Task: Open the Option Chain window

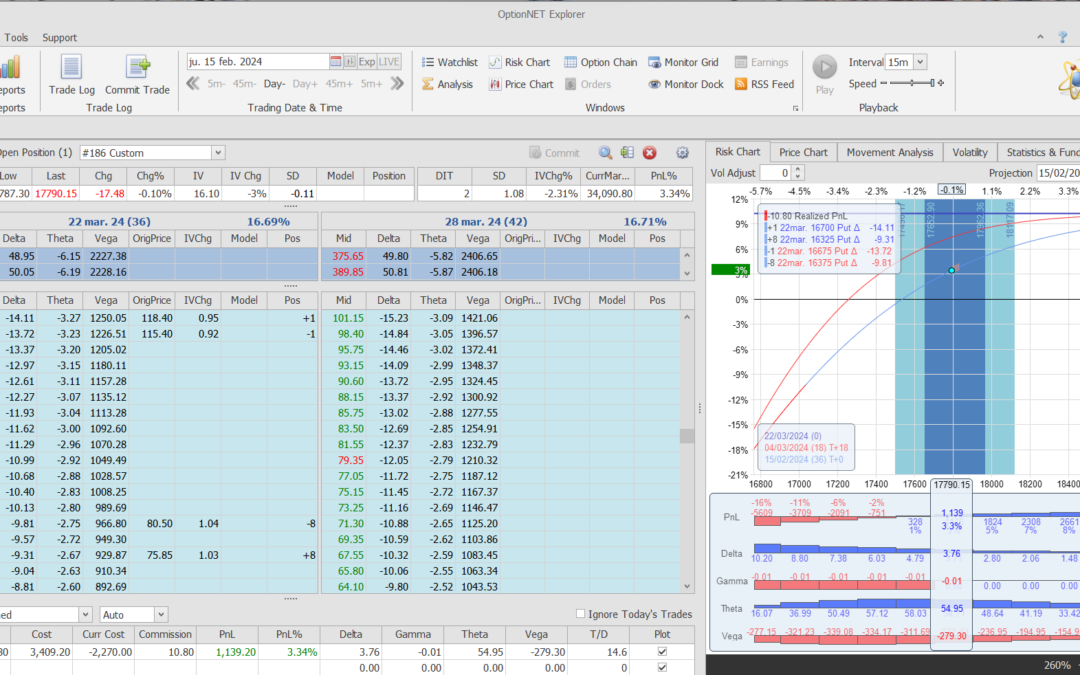Action: [x=600, y=62]
